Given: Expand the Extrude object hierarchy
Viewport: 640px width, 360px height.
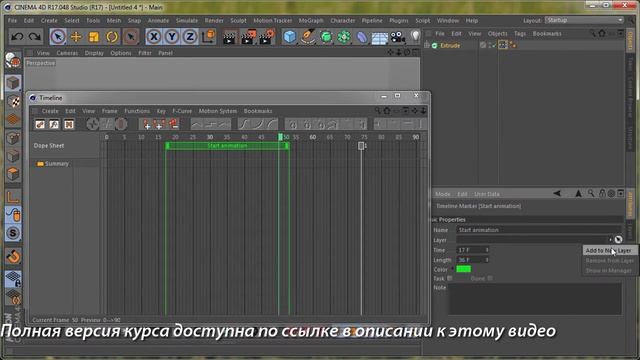Looking at the screenshot, I should click(x=427, y=45).
